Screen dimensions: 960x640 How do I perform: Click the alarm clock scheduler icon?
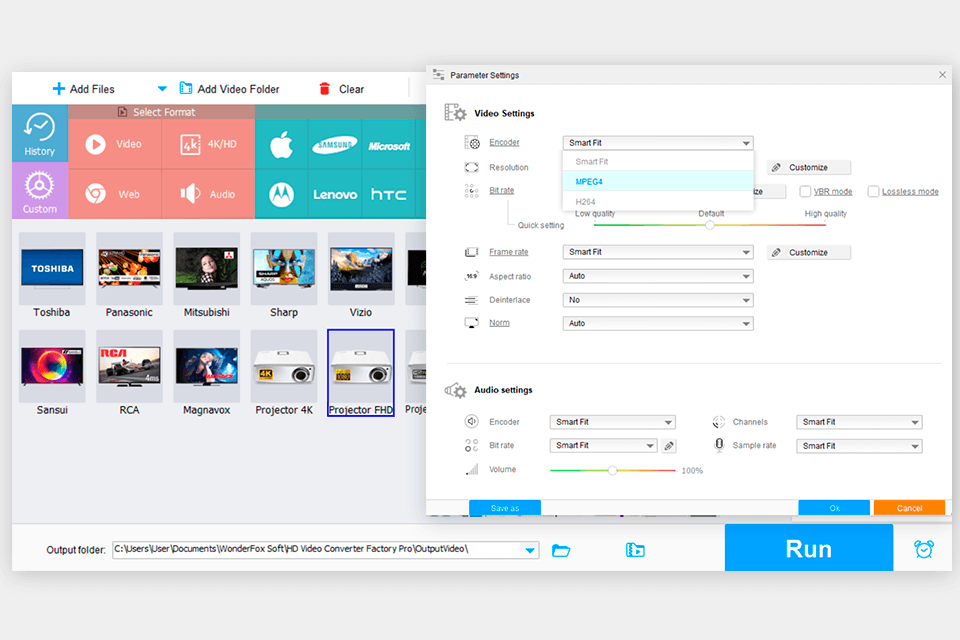pos(923,548)
